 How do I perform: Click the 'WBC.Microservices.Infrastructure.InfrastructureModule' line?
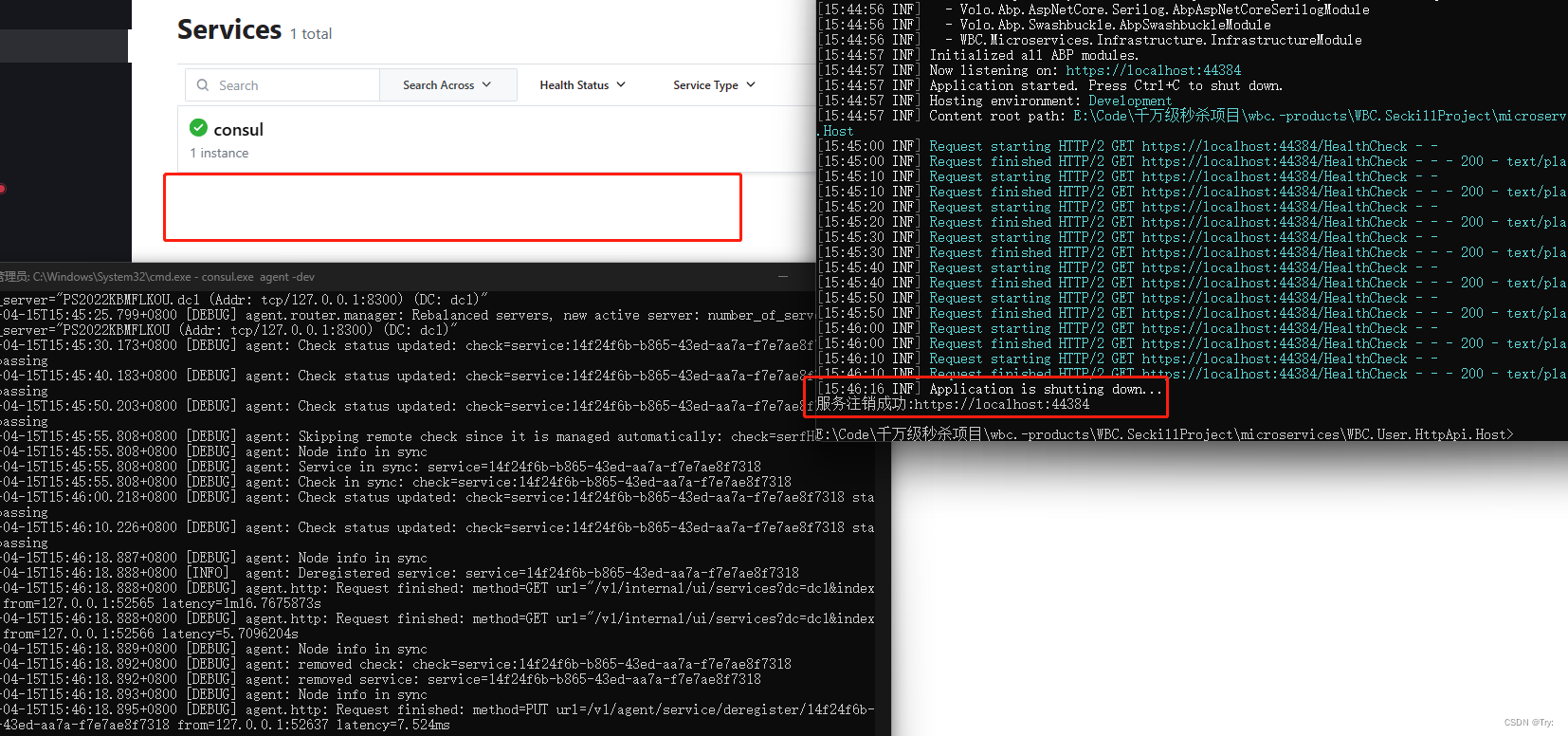tap(1090, 40)
